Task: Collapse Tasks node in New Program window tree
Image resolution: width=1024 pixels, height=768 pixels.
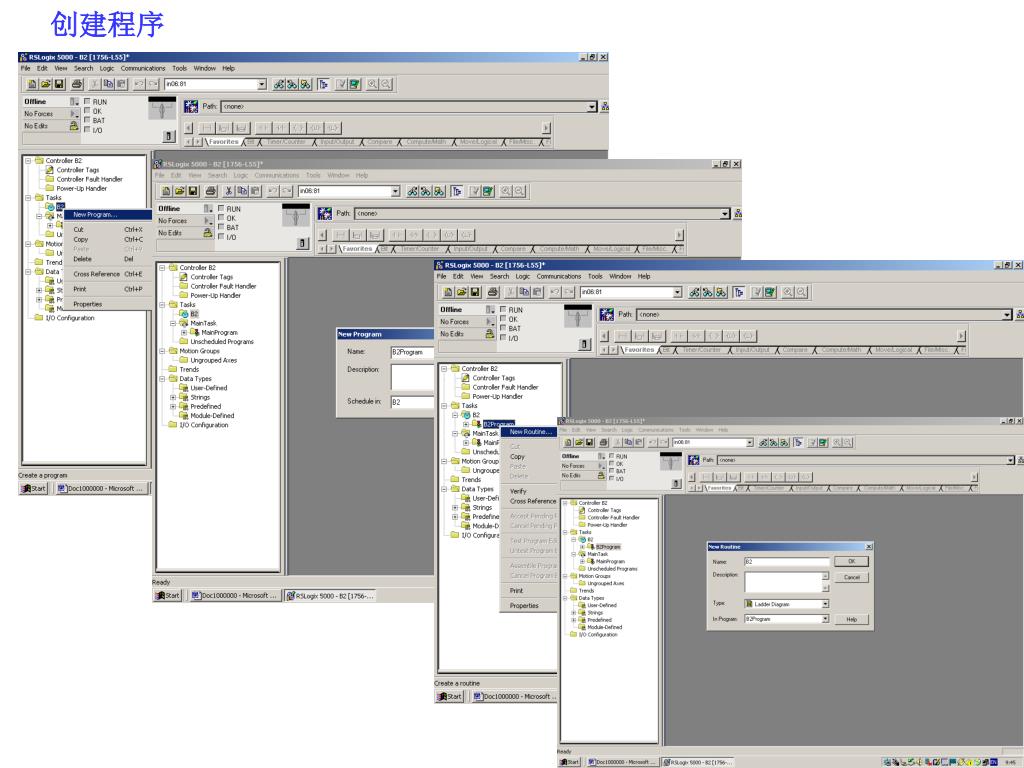Action: 162,305
